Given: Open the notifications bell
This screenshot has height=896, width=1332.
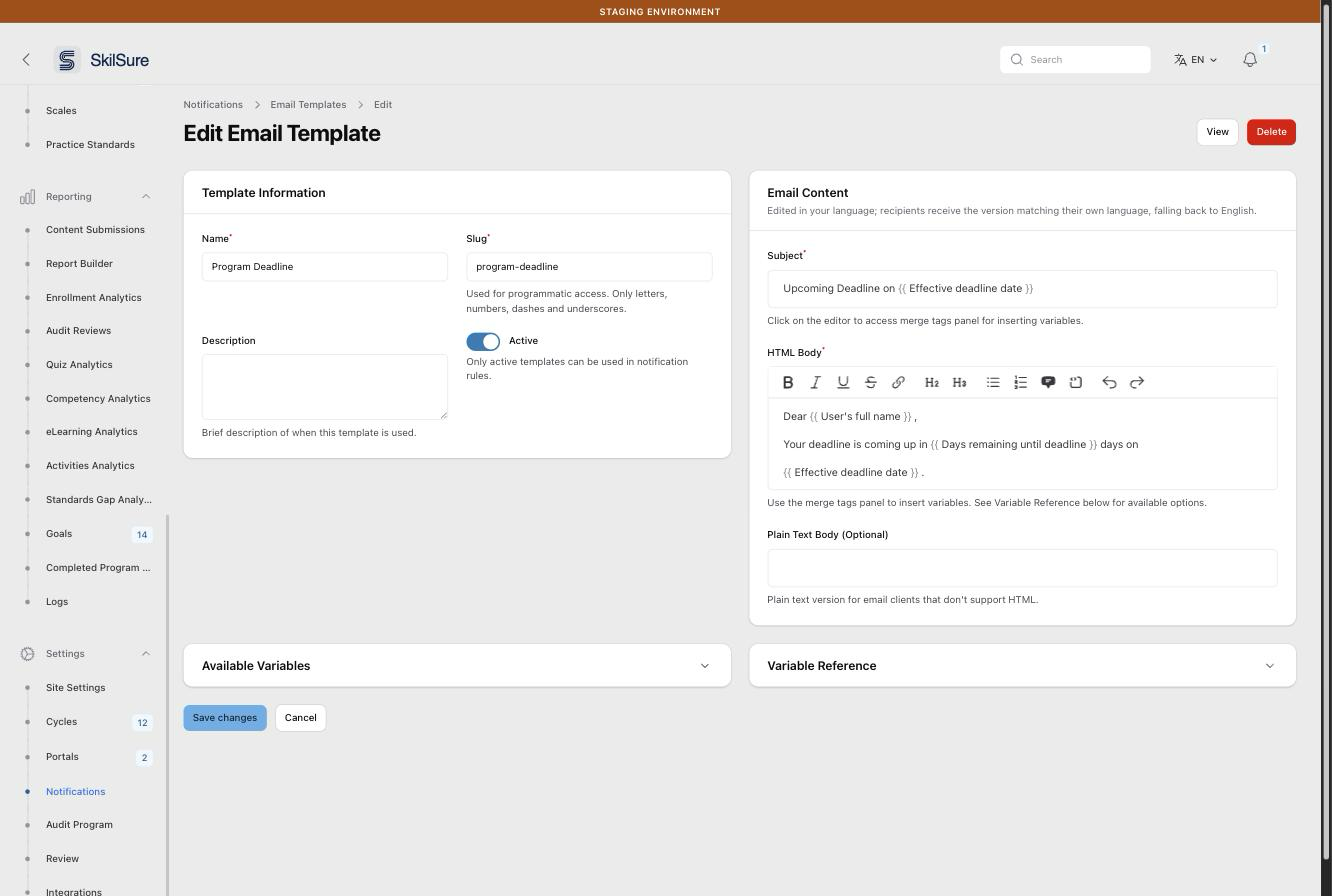Looking at the screenshot, I should pyautogui.click(x=1250, y=60).
